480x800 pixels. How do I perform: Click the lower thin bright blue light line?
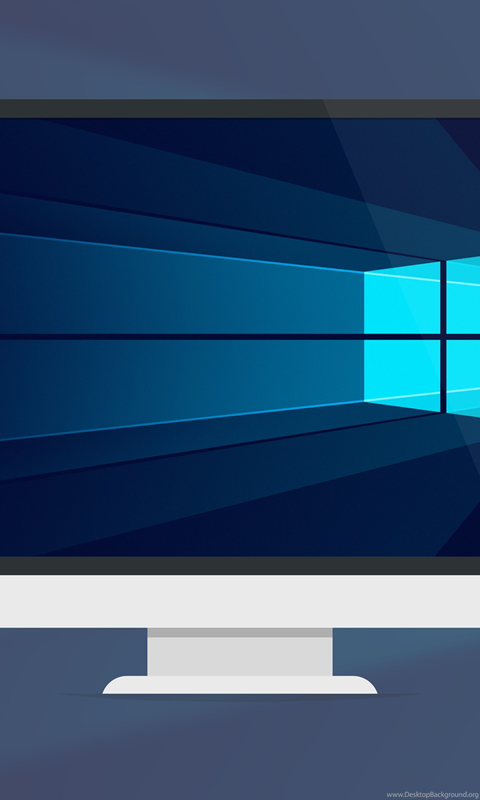coord(181,420)
